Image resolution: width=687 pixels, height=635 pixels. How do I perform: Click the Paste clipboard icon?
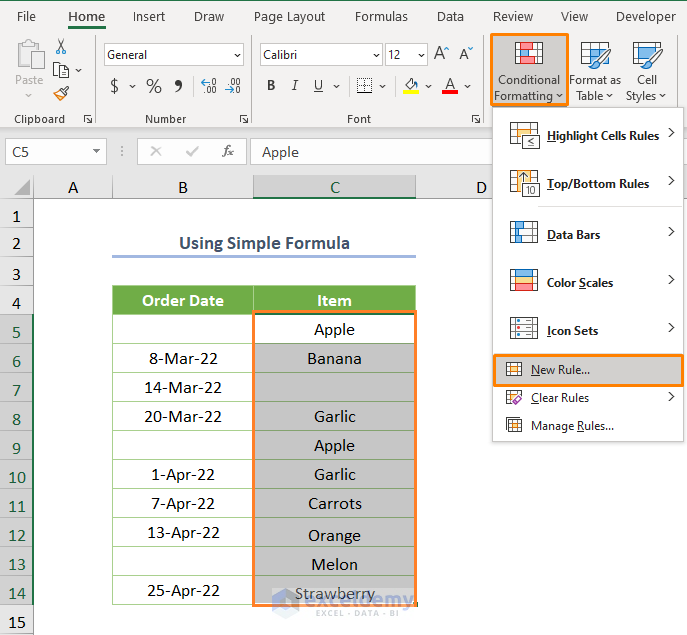pyautogui.click(x=30, y=55)
